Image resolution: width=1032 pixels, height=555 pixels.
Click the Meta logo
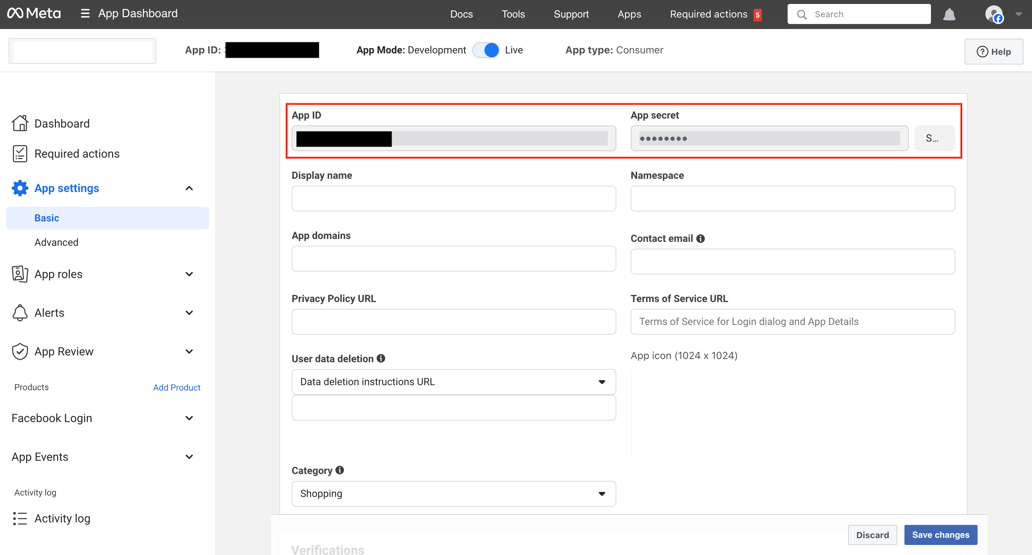34,13
